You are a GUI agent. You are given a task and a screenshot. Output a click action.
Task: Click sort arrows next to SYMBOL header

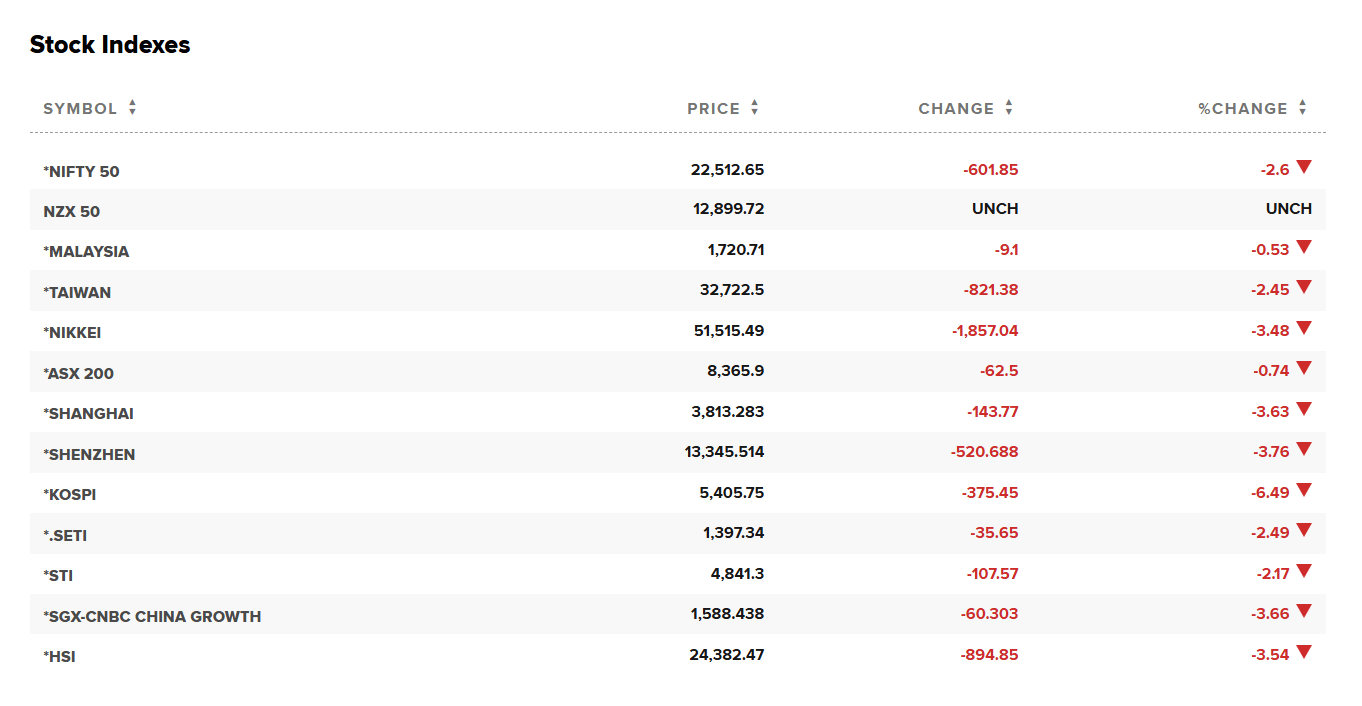click(x=132, y=108)
